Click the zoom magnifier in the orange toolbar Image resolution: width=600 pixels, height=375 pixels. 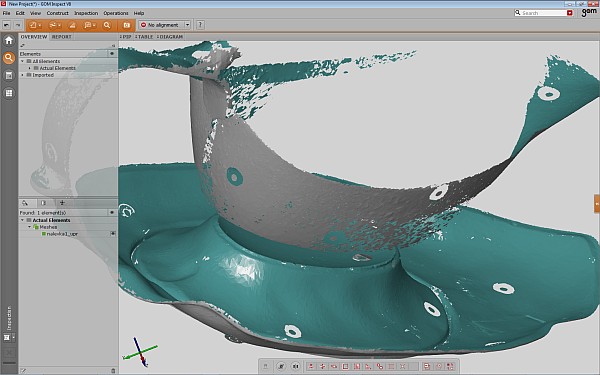(107, 25)
